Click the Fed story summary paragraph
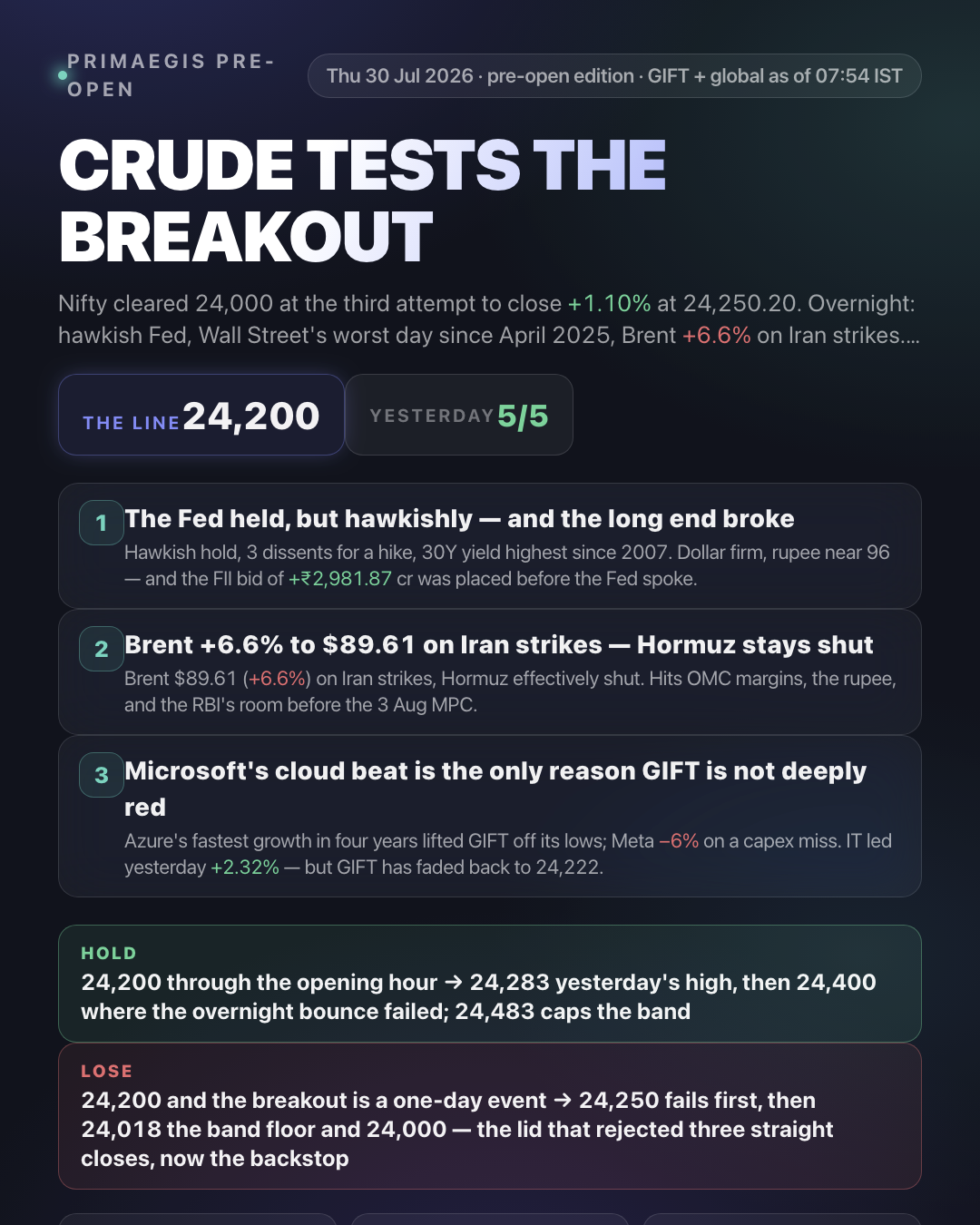The width and height of the screenshot is (980, 1225). 507,565
